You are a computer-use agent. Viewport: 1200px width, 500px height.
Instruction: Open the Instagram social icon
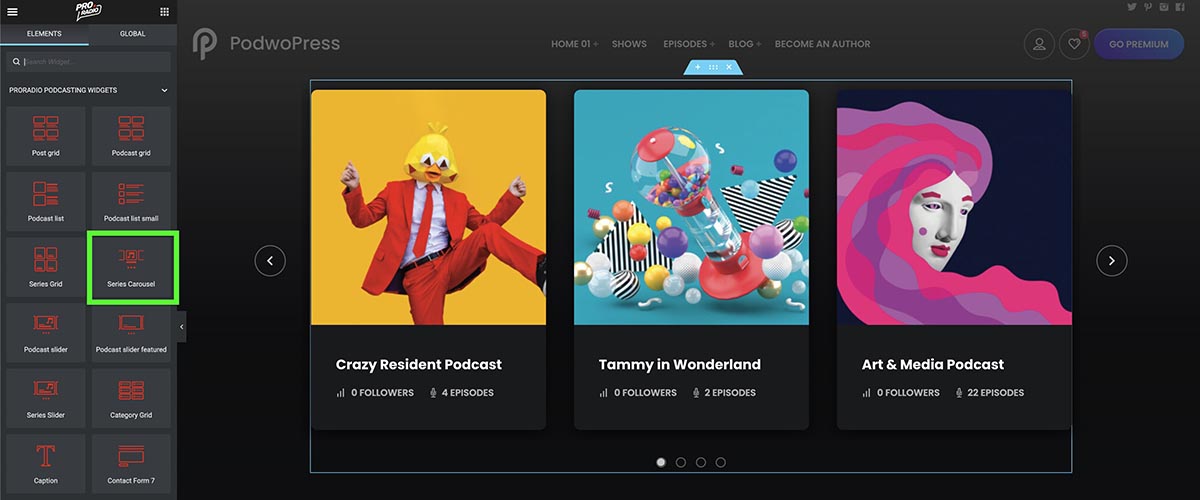click(x=1164, y=7)
